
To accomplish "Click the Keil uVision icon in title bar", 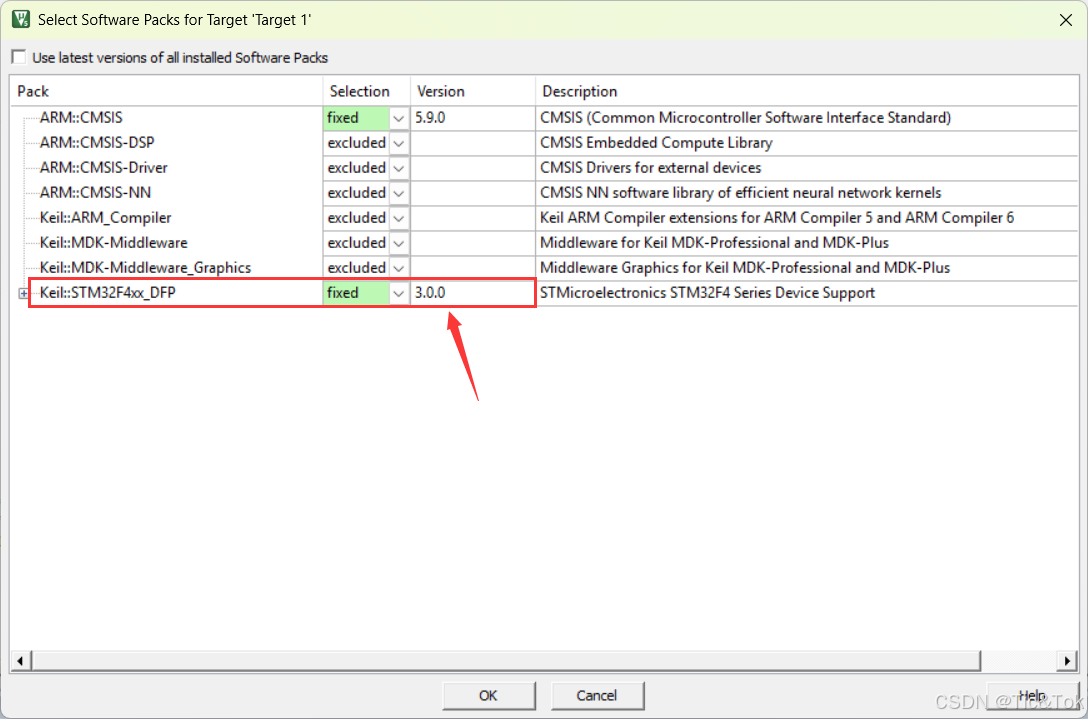I will coord(21,19).
